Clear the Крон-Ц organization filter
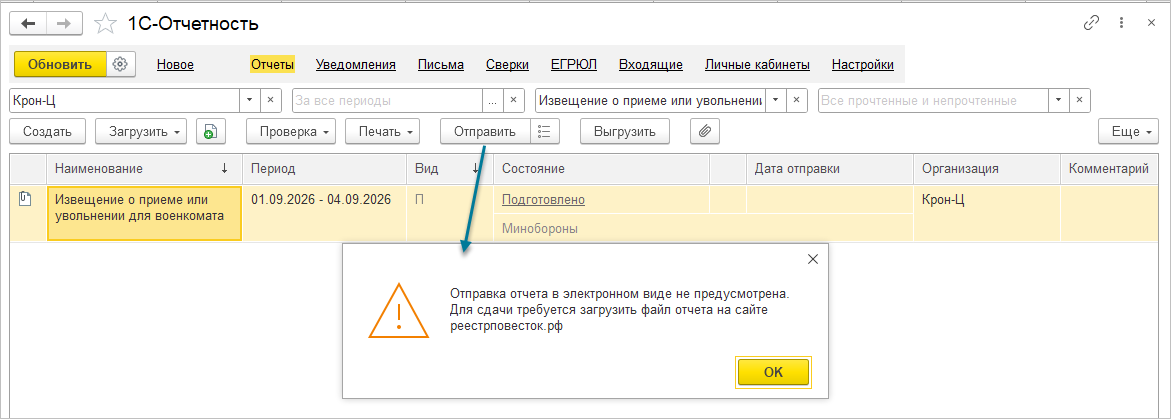 click(270, 100)
